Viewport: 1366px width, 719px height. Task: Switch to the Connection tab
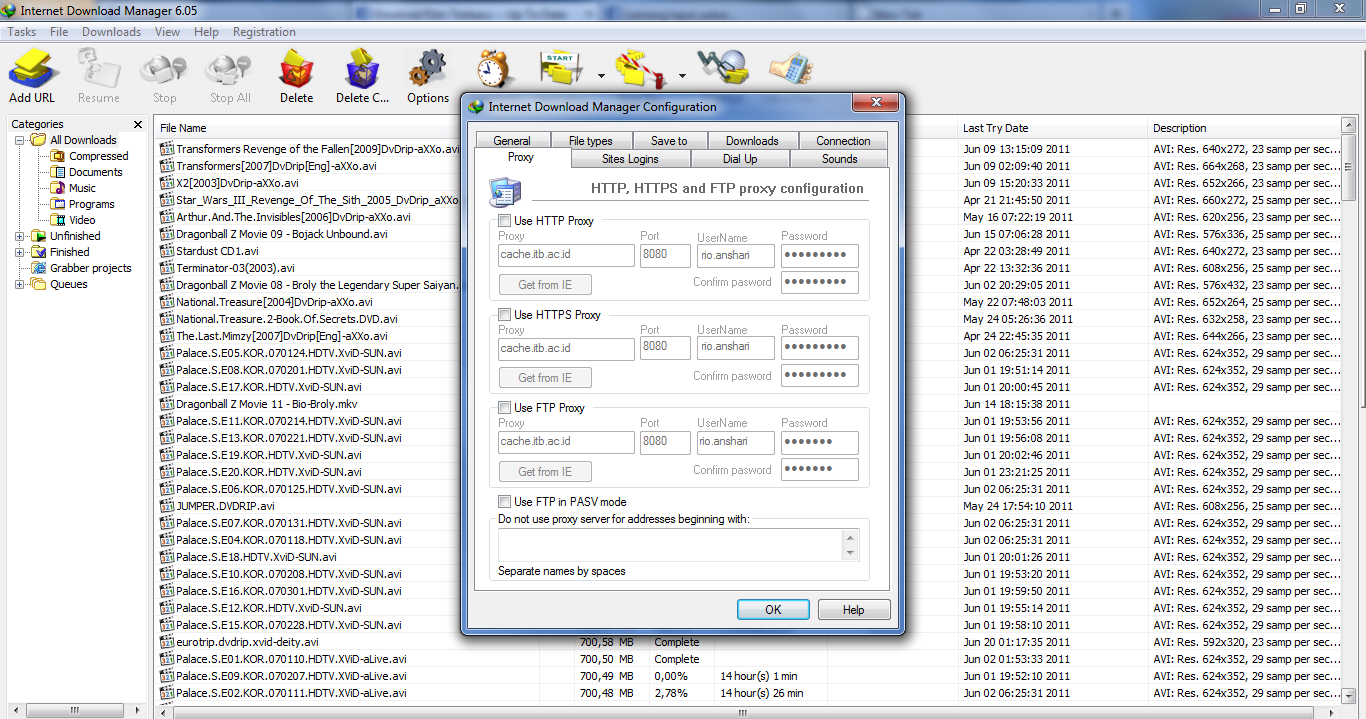pyautogui.click(x=843, y=141)
